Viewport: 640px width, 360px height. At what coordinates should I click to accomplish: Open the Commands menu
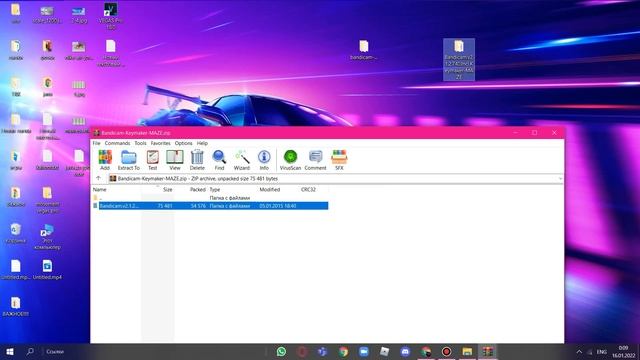coord(117,143)
